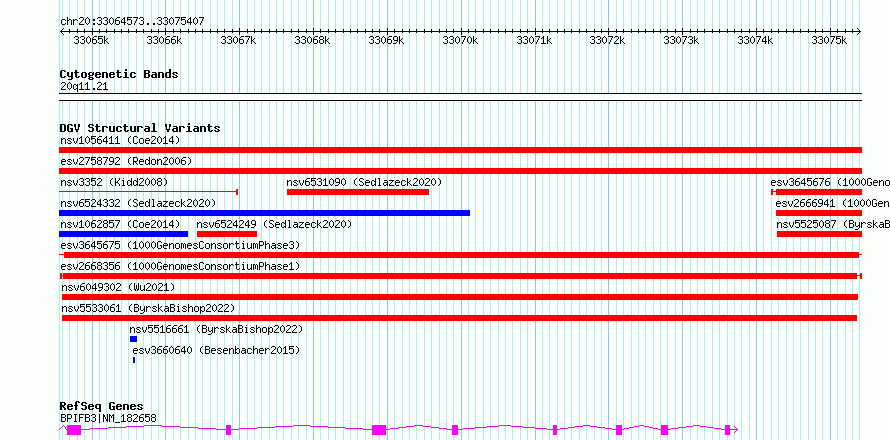Click the 33065k ruler tick label

(91, 40)
